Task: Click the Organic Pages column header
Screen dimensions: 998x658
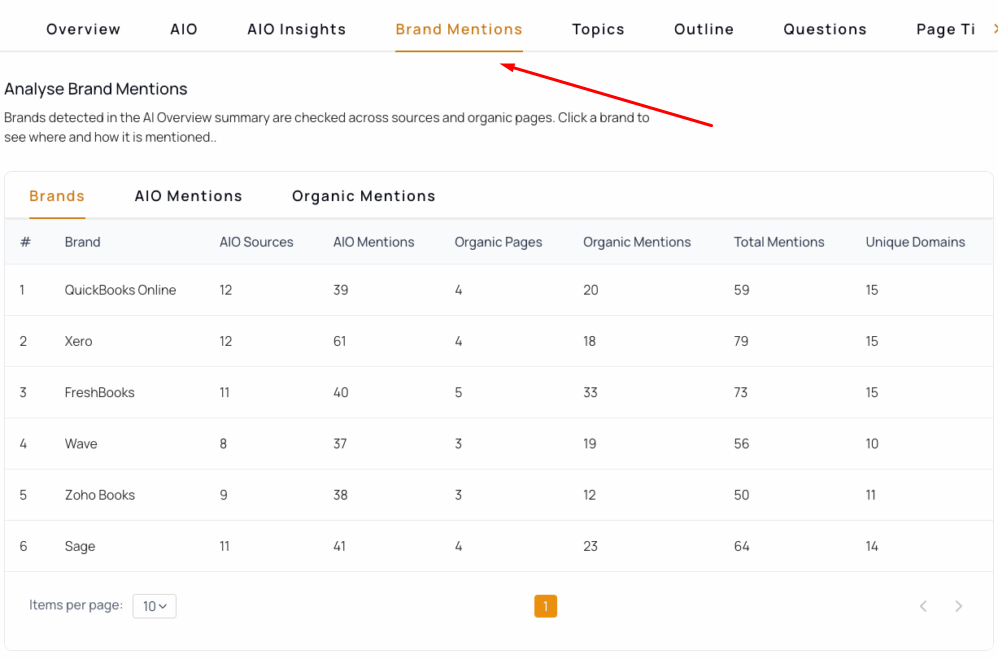Action: click(498, 242)
